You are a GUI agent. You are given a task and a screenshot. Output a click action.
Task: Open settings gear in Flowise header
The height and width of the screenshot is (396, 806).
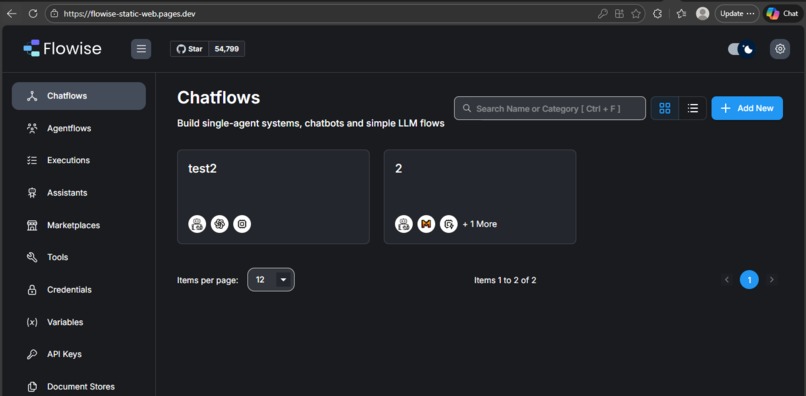pos(780,49)
